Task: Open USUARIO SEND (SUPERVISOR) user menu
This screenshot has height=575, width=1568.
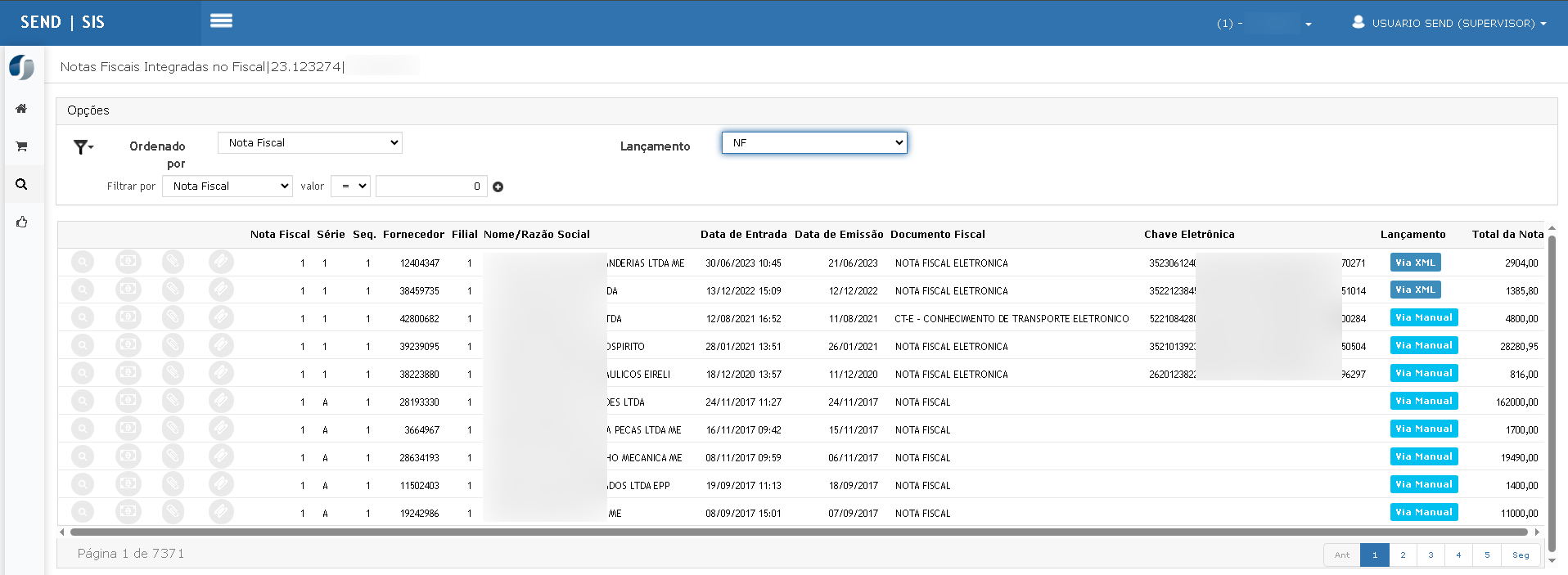Action: (1449, 24)
